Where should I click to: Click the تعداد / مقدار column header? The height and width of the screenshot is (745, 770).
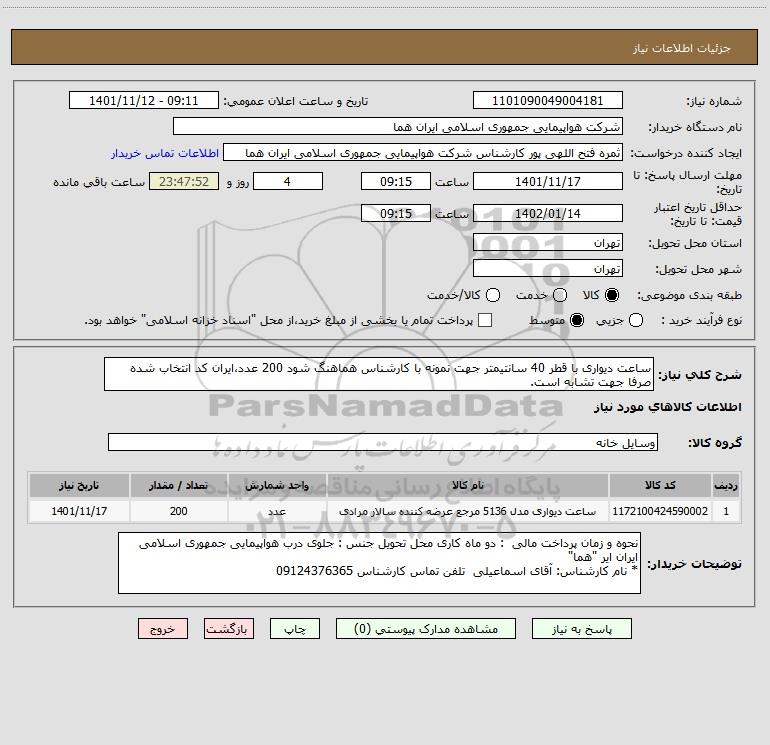point(179,486)
